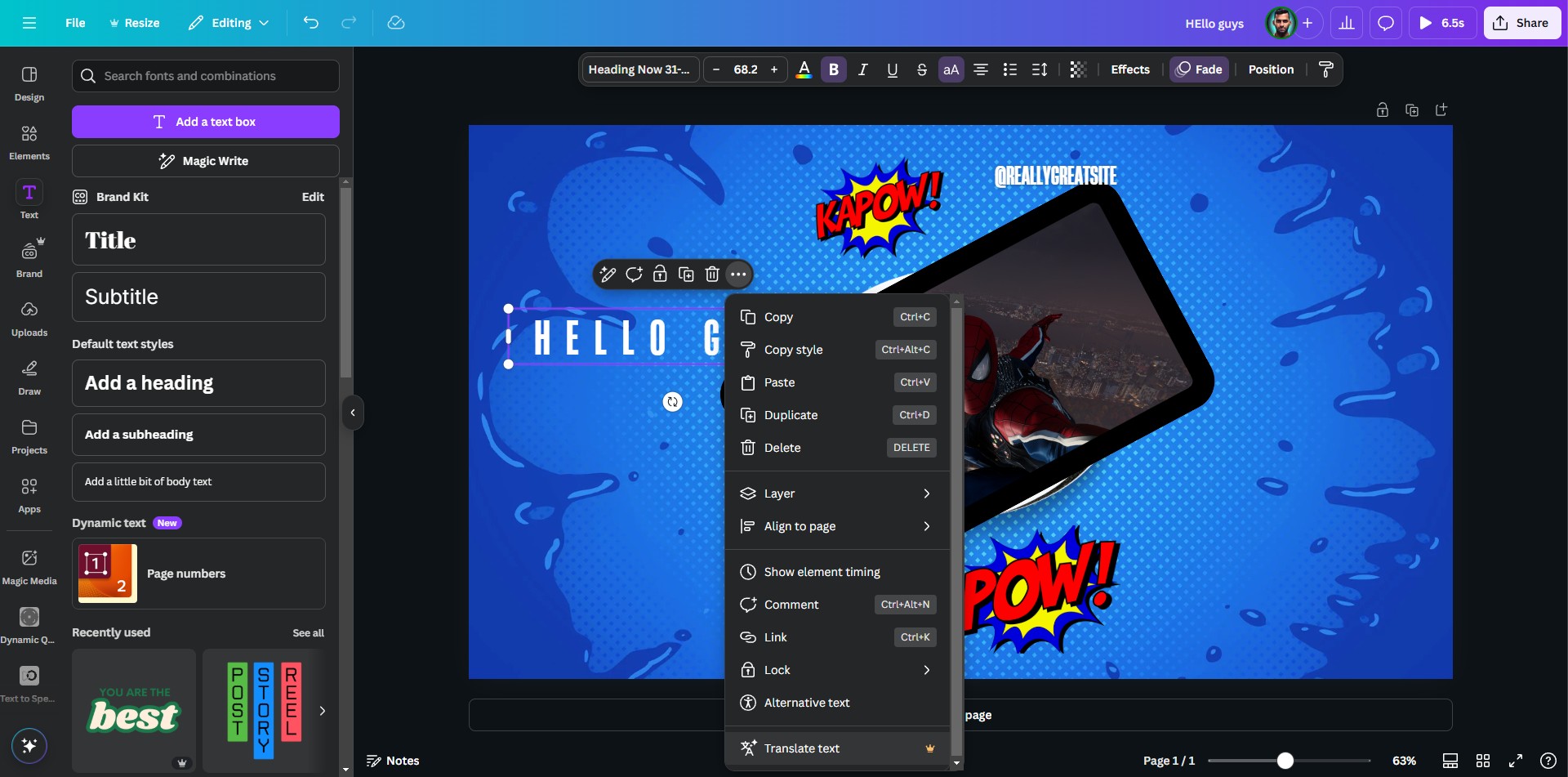This screenshot has width=1568, height=777.
Task: Open the Projects sidebar panel
Action: [x=29, y=436]
